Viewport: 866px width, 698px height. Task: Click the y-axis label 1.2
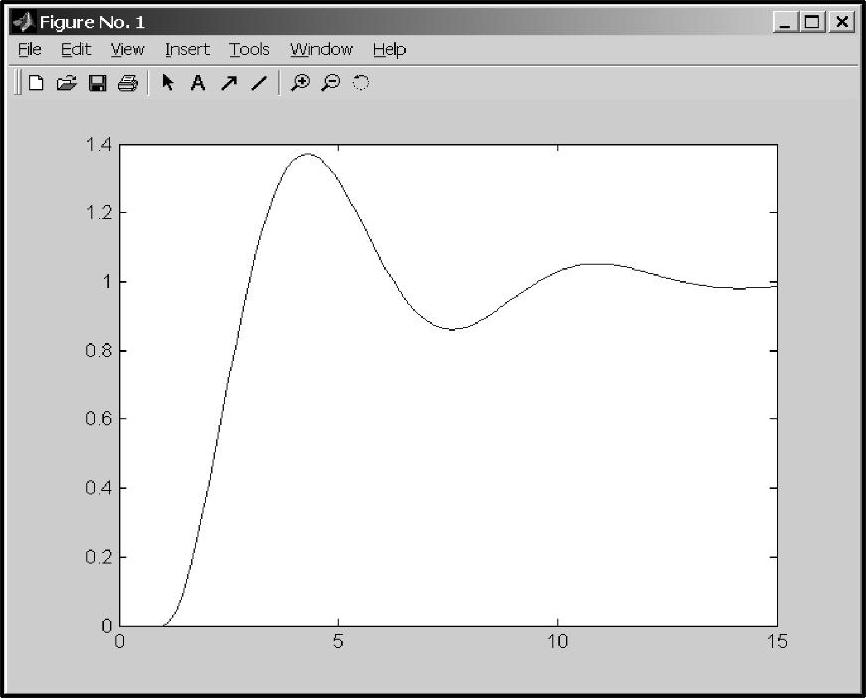pos(98,212)
